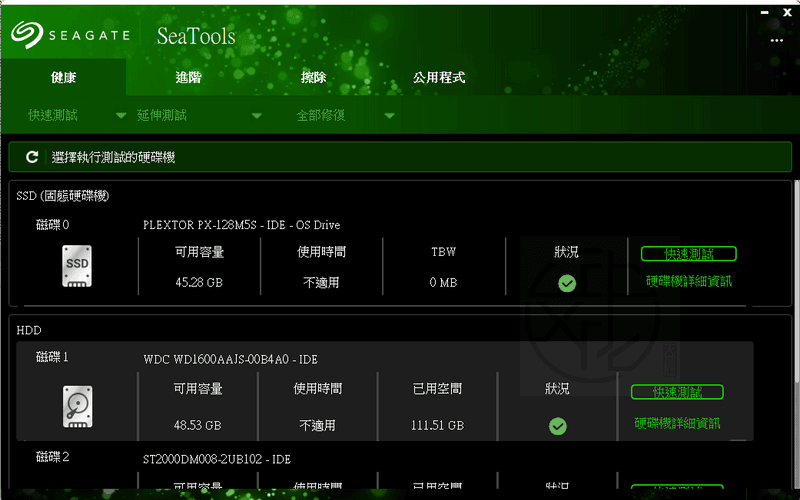Click the 全部修復 toolbar label
Image resolution: width=800 pixels, height=500 pixels.
[321, 115]
